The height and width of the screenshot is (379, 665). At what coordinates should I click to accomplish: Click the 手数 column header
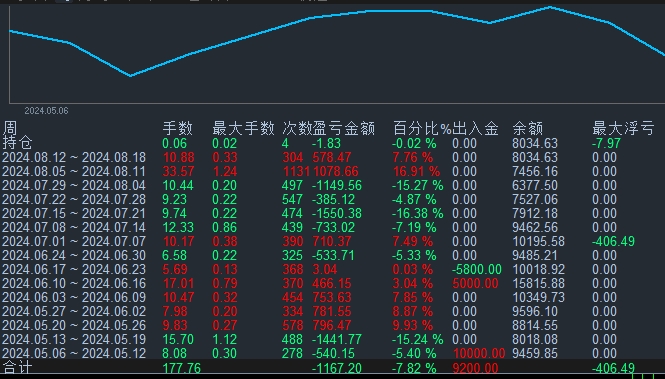178,128
